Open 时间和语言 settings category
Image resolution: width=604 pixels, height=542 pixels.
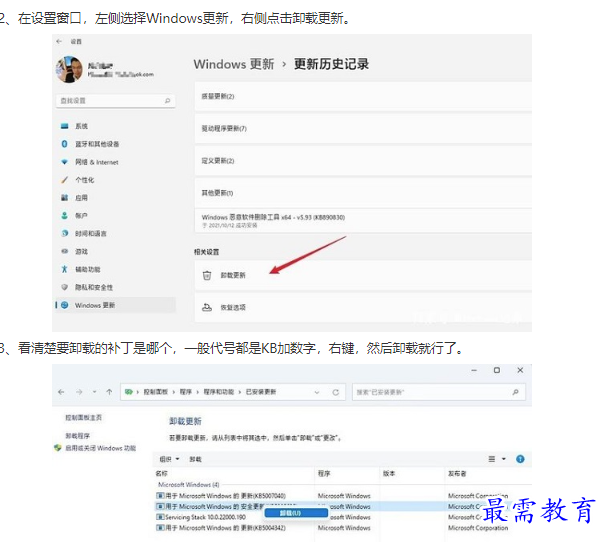click(91, 233)
